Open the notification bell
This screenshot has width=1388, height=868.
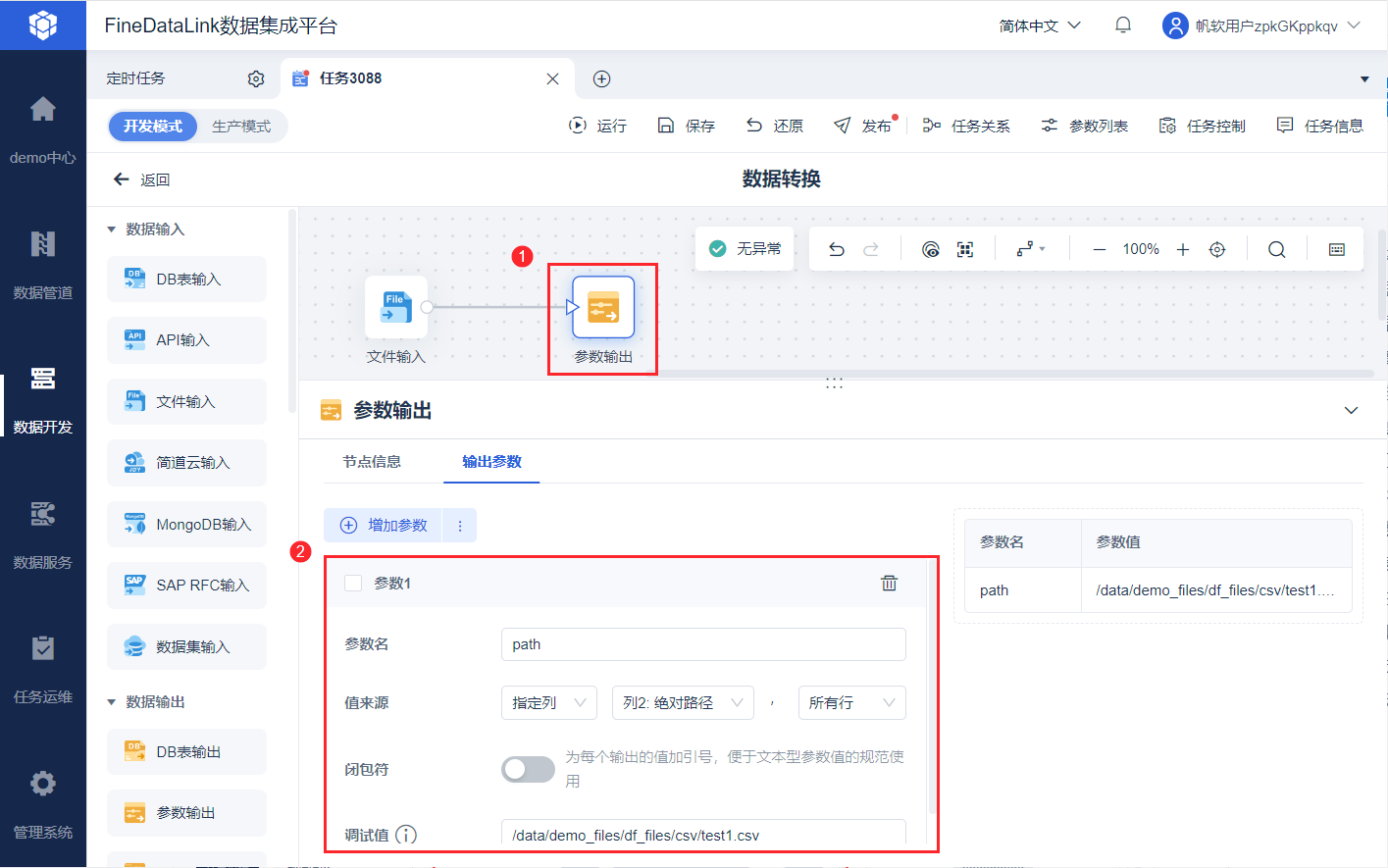coord(1123,26)
